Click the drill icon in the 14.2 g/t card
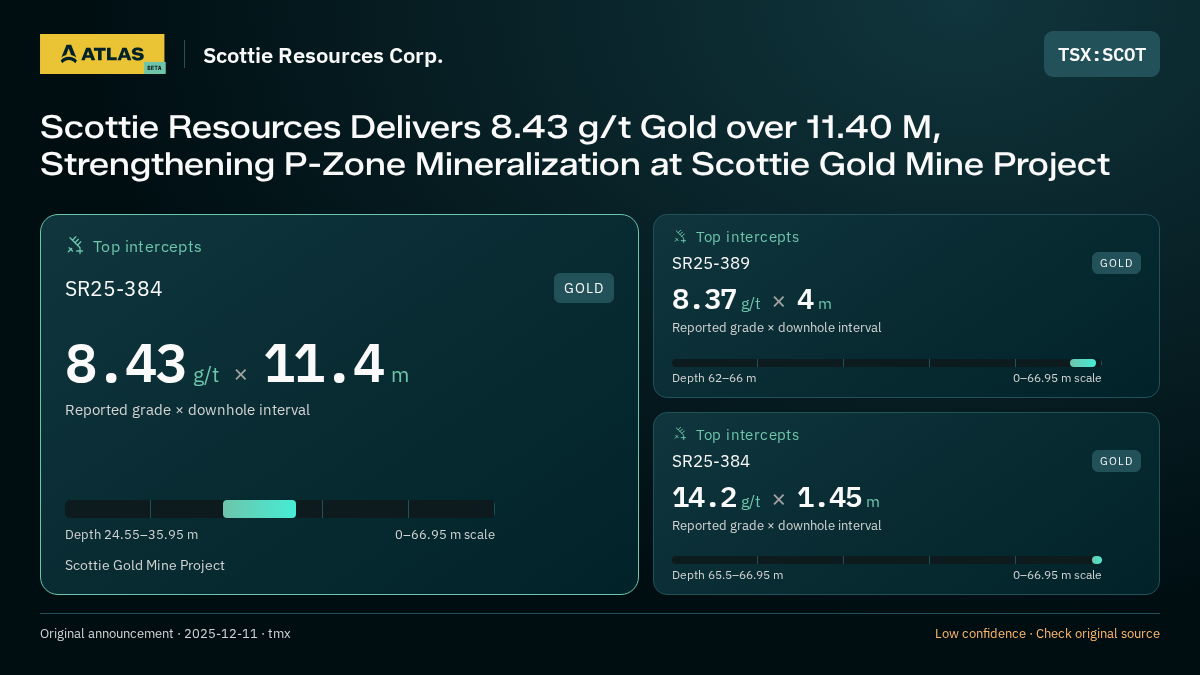 tap(680, 434)
